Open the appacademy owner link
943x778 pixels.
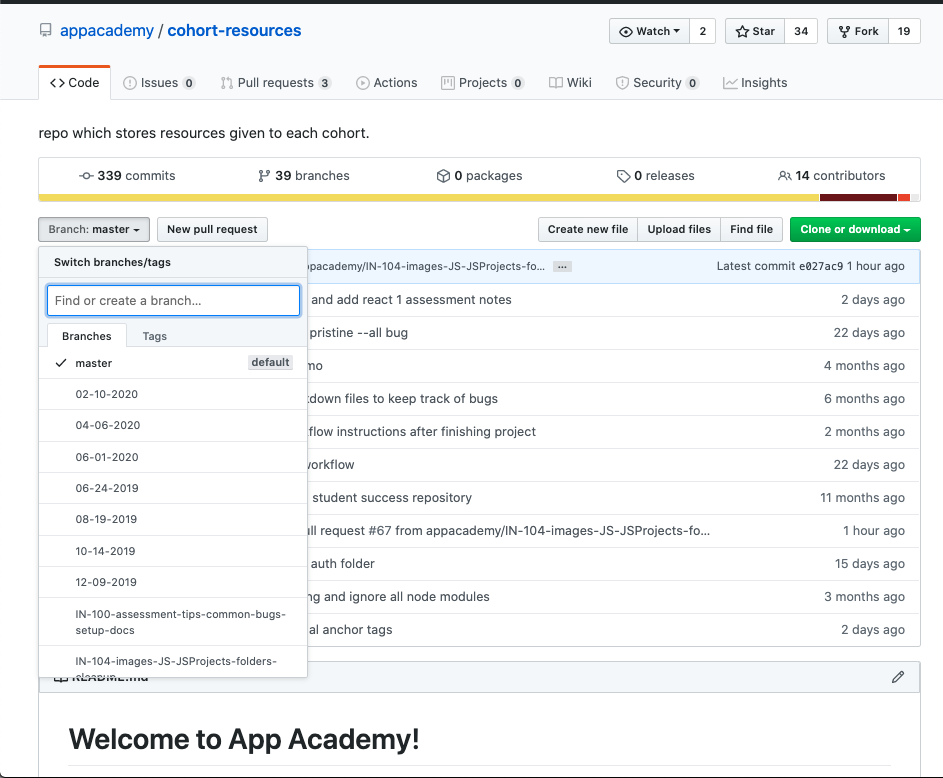(x=107, y=31)
